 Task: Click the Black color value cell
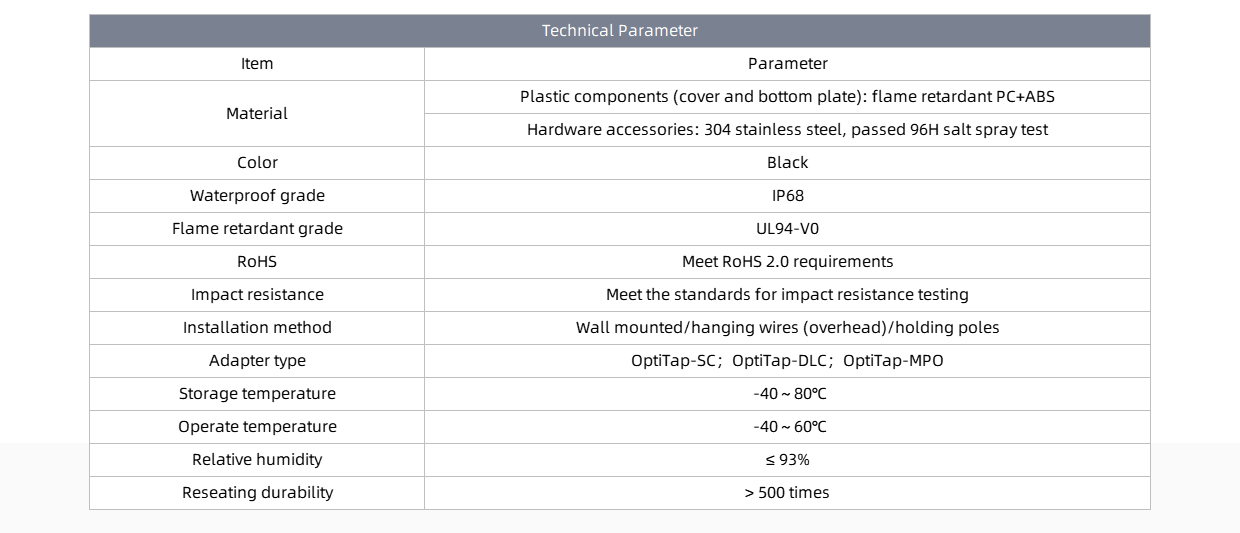coord(788,163)
